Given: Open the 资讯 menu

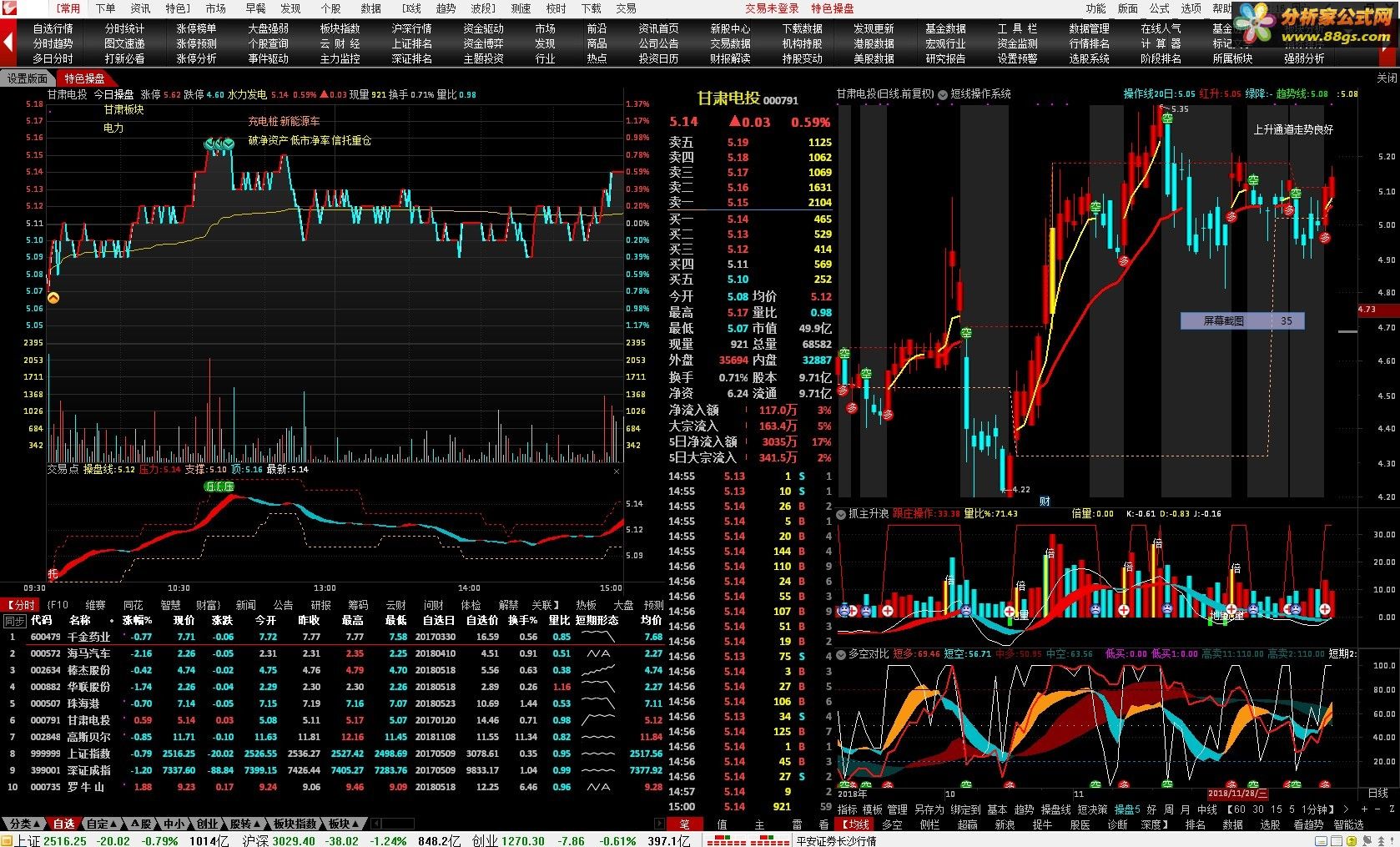Looking at the screenshot, I should (140, 8).
